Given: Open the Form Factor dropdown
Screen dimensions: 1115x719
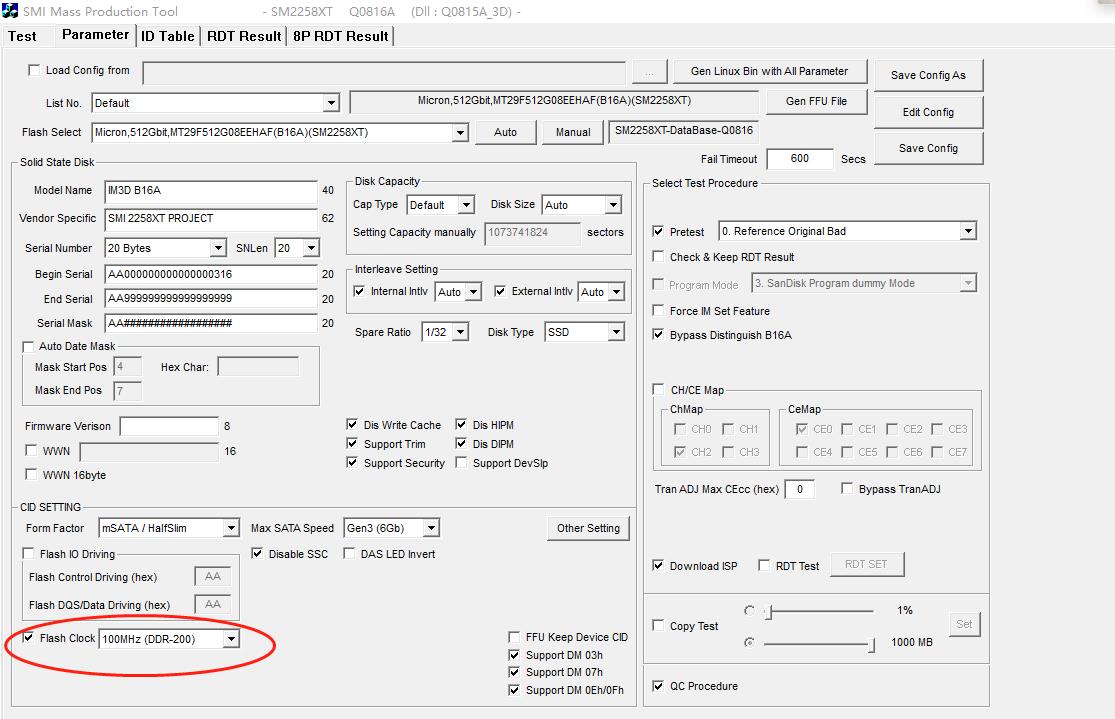Looking at the screenshot, I should click(231, 528).
